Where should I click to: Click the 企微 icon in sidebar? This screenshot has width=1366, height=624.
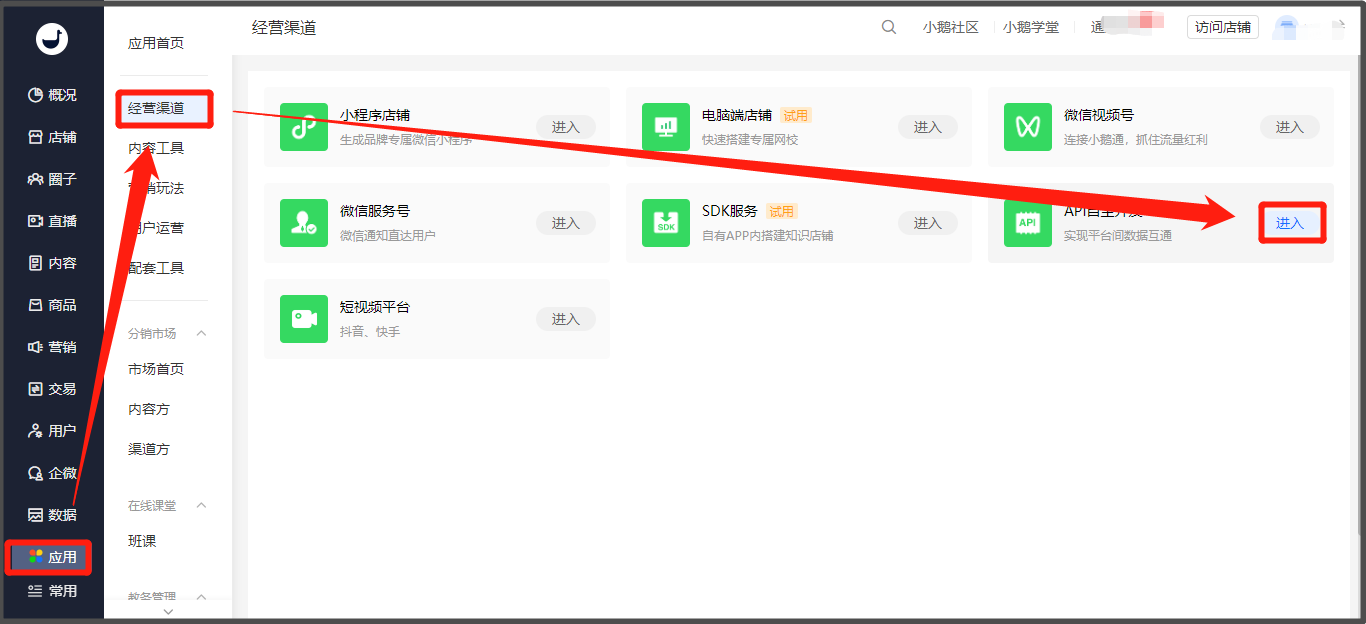click(x=35, y=473)
